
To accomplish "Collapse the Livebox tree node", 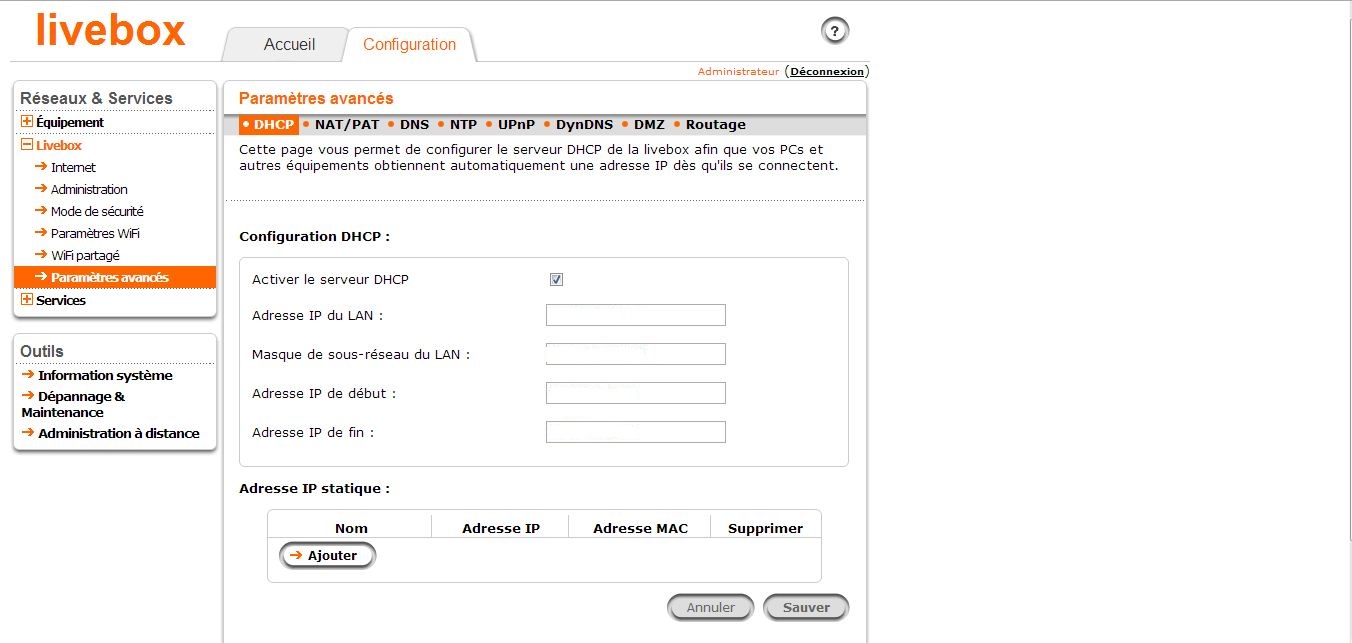I will (x=27, y=145).
